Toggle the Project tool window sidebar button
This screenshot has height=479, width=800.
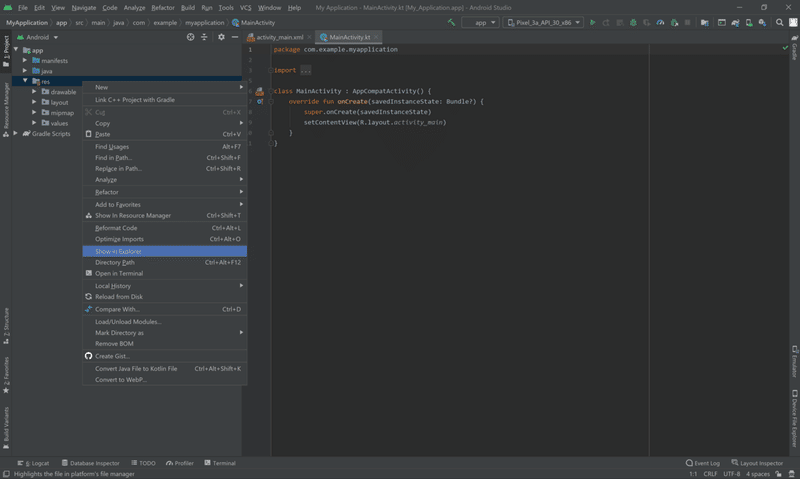[6, 51]
